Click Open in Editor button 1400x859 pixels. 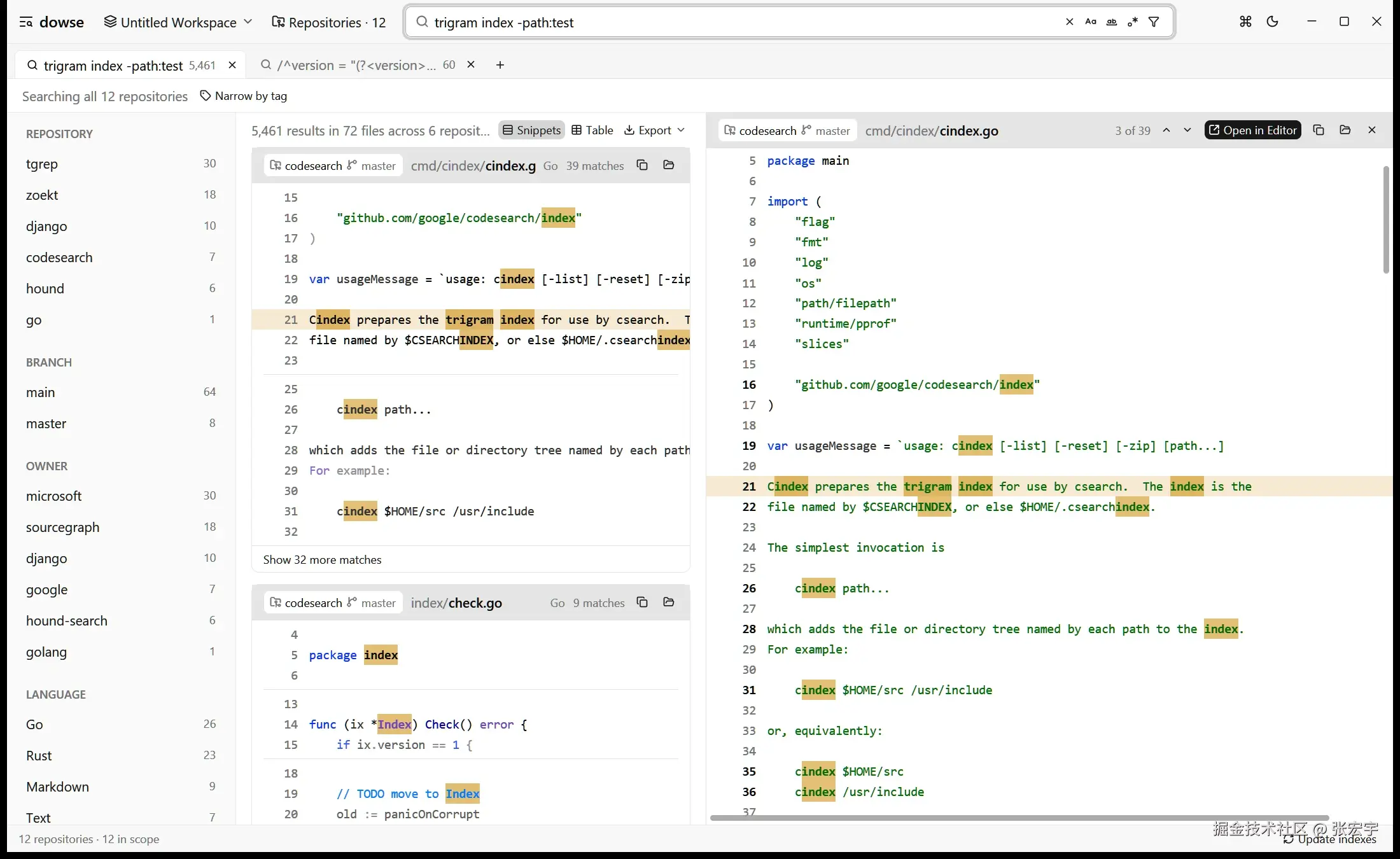tap(1253, 130)
